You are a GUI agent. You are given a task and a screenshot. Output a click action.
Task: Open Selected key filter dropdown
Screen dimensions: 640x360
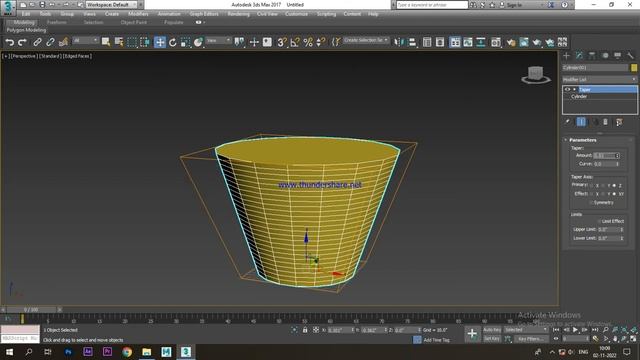(x=525, y=330)
